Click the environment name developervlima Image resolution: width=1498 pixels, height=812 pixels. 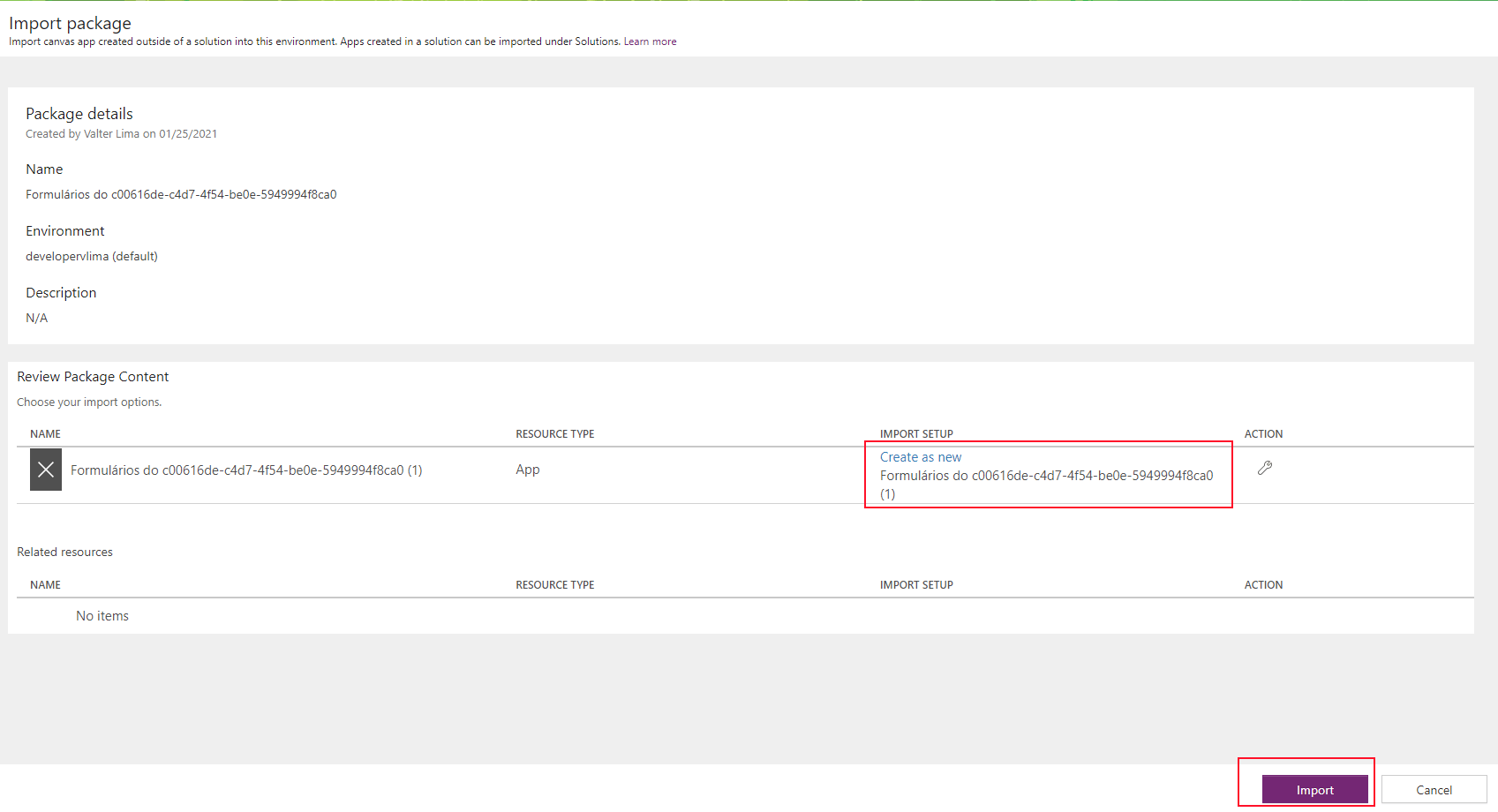91,256
